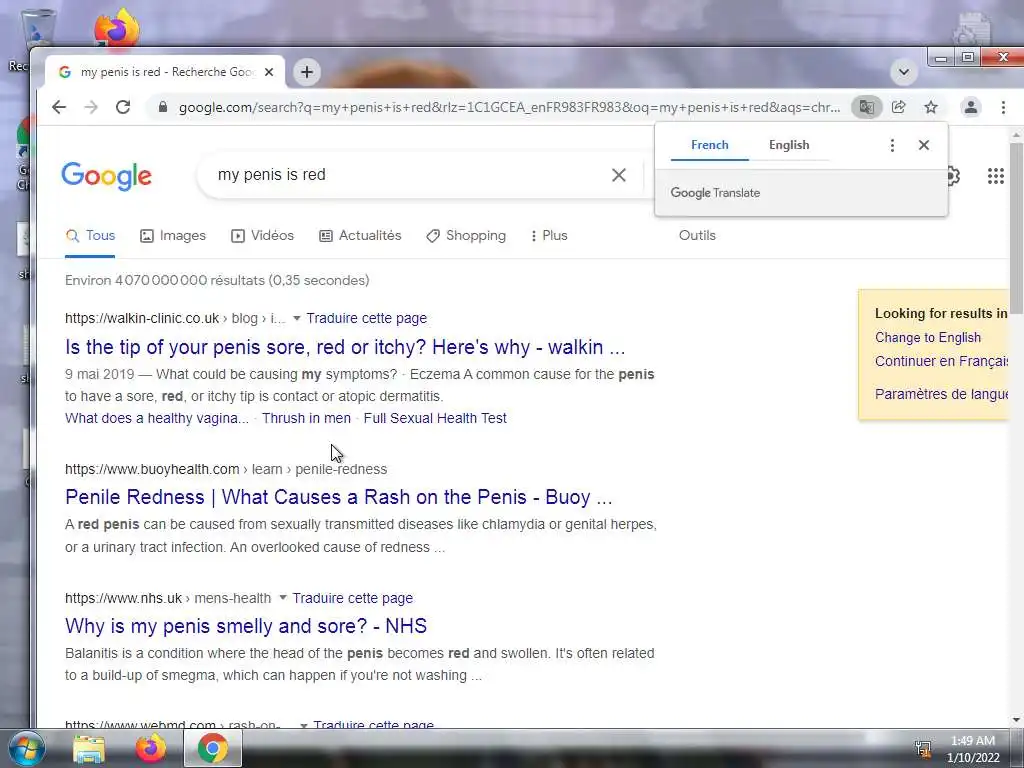
Task: Open the Chrome profile avatar icon
Action: point(971,107)
